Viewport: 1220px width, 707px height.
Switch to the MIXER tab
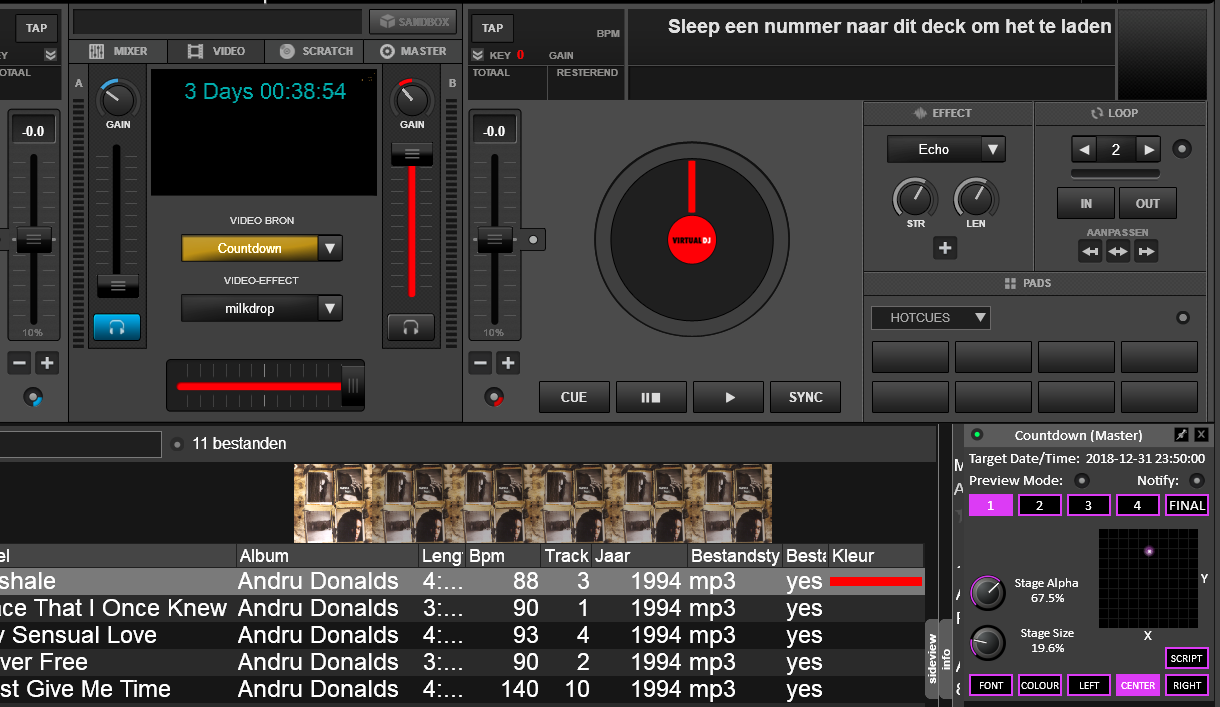pos(117,51)
